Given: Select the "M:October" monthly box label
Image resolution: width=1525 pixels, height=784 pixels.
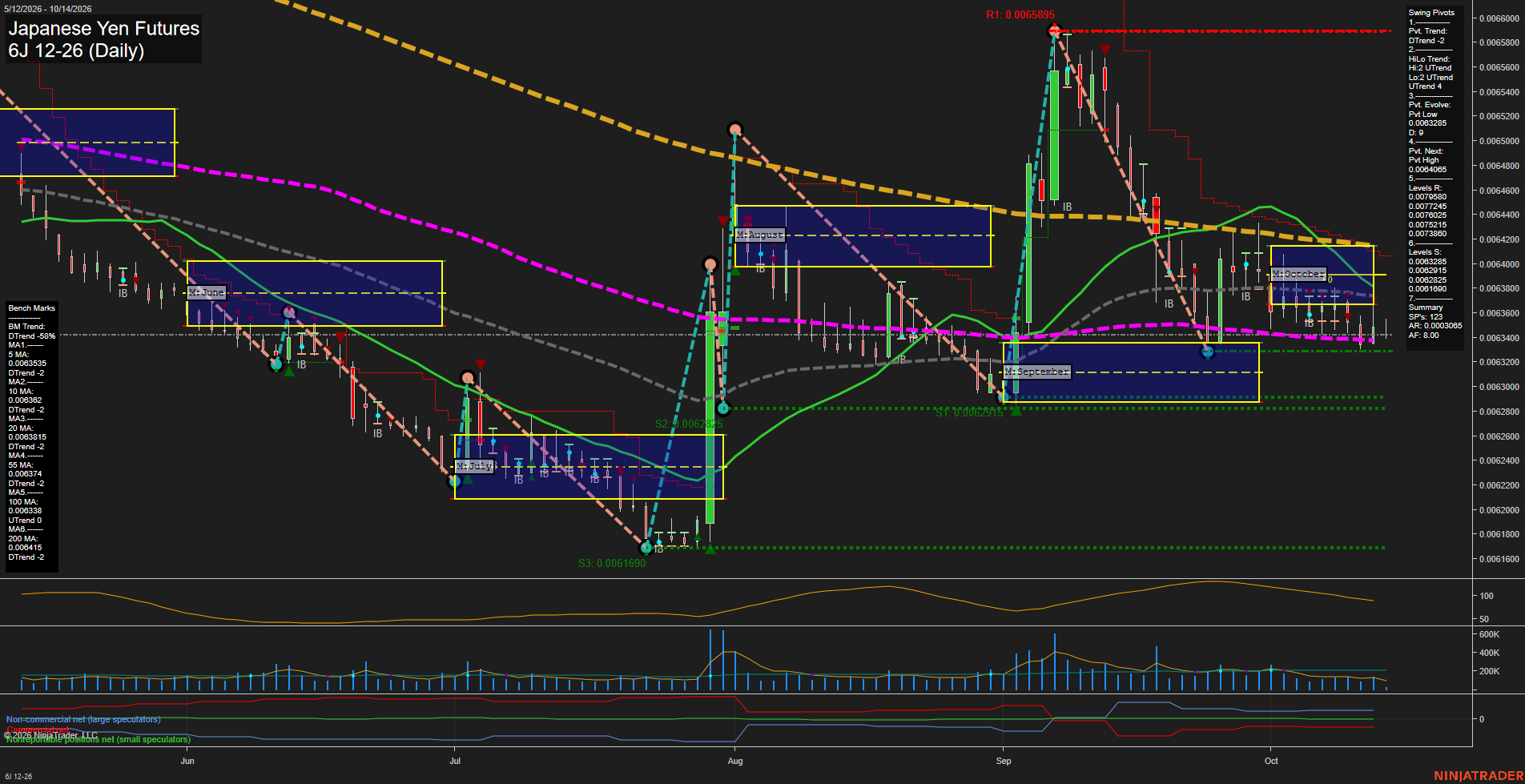Looking at the screenshot, I should [x=1298, y=274].
